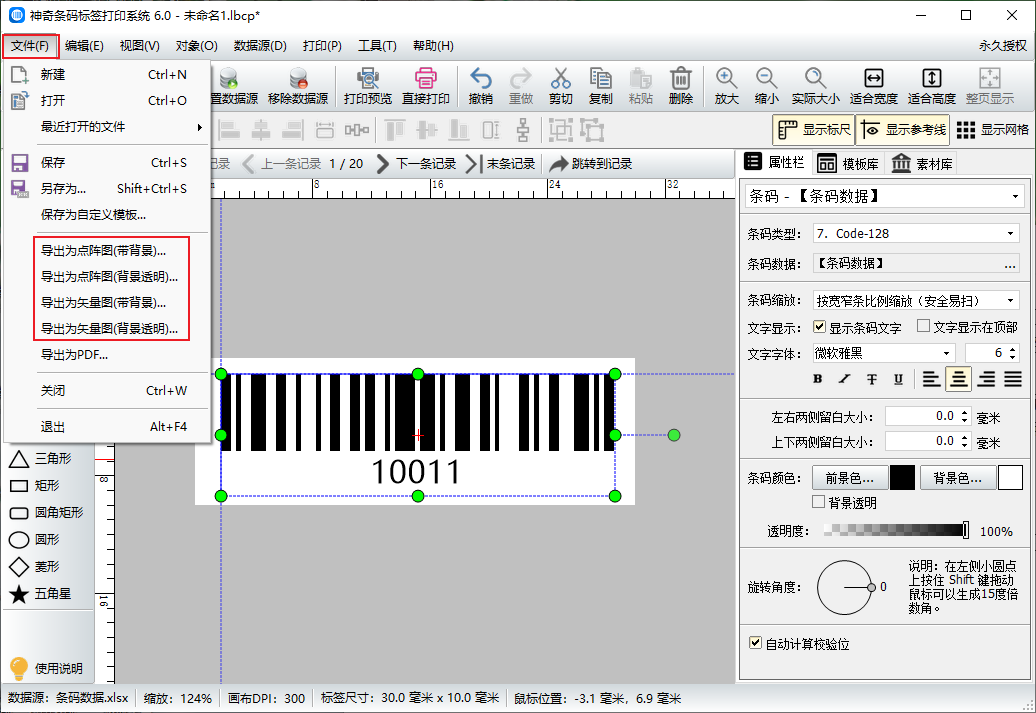Click the black foreground color swatch
The height and width of the screenshot is (713, 1036).
(x=903, y=478)
